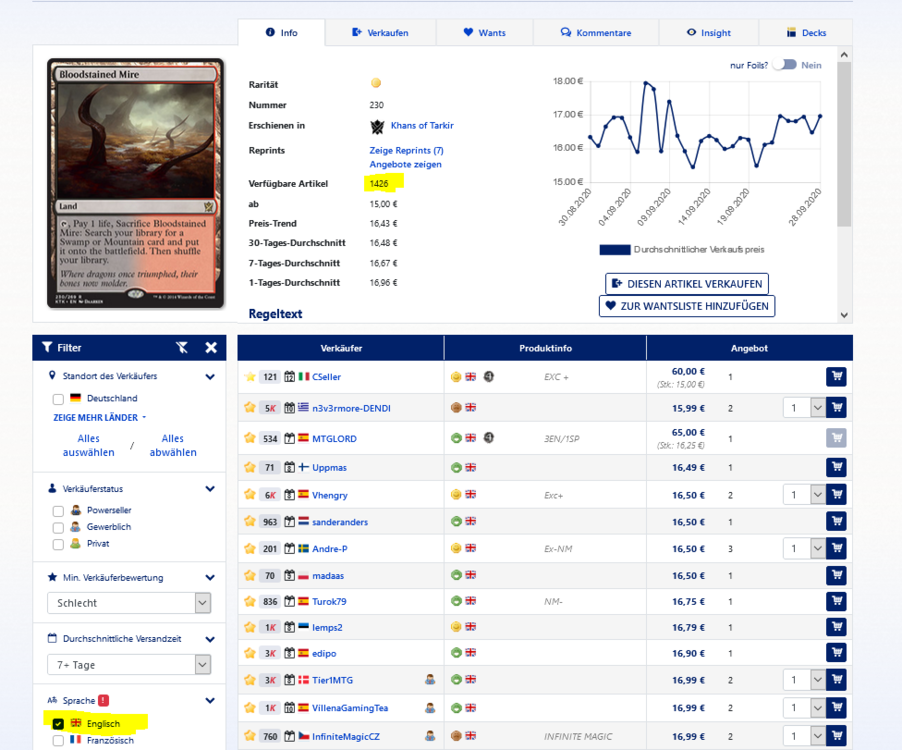Reset filters using the clear-filter icon
The image size is (902, 750).
point(182,347)
